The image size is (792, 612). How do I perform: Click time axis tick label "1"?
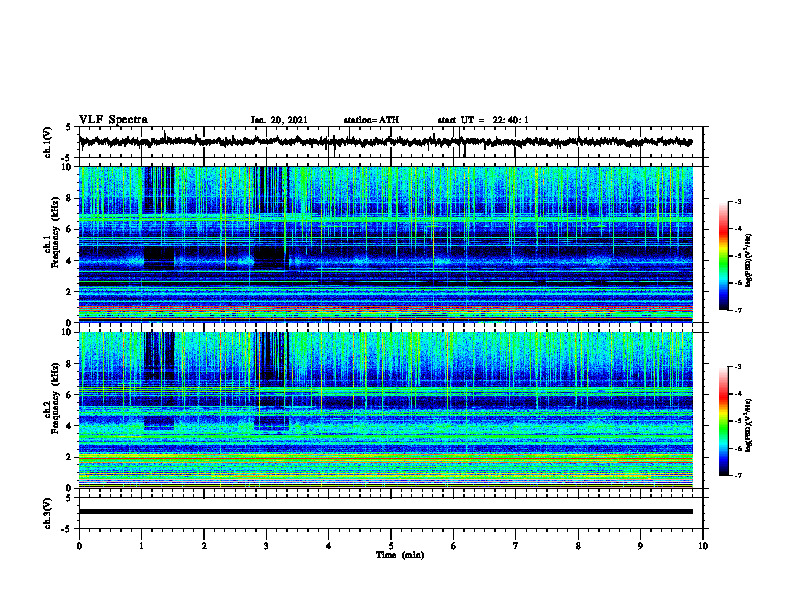[141, 546]
